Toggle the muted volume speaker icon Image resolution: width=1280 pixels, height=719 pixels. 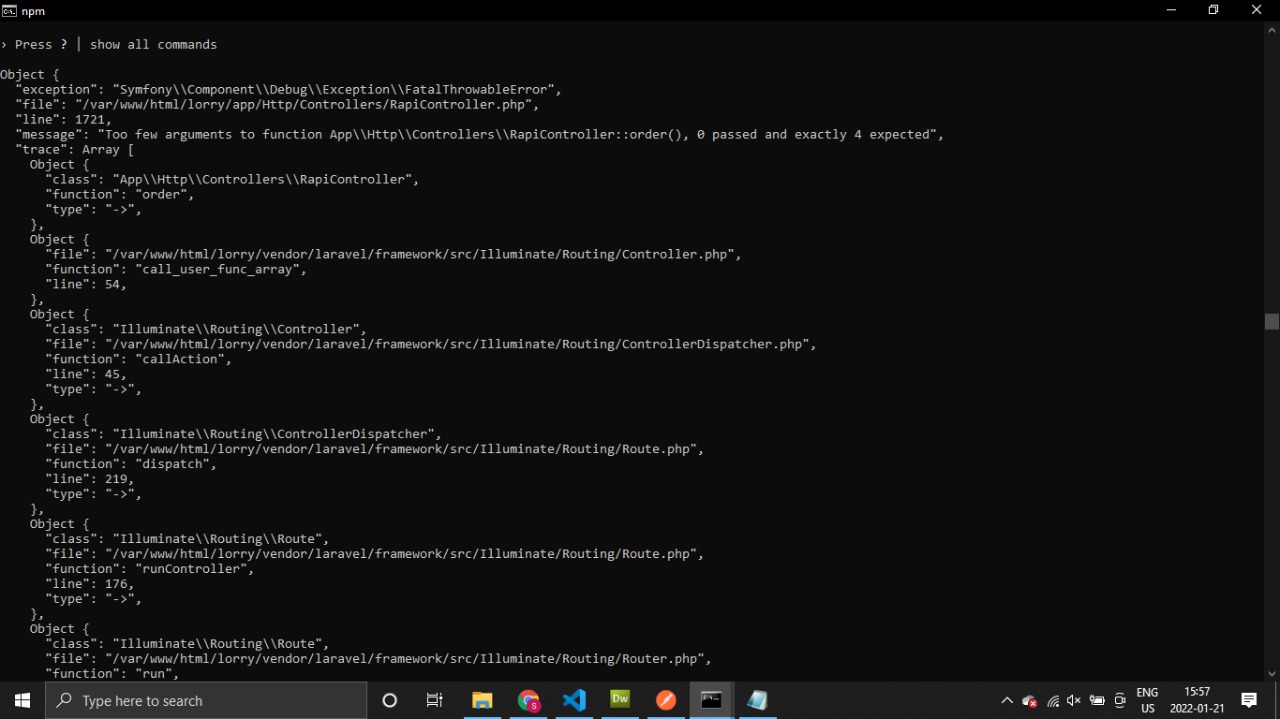(x=1074, y=701)
